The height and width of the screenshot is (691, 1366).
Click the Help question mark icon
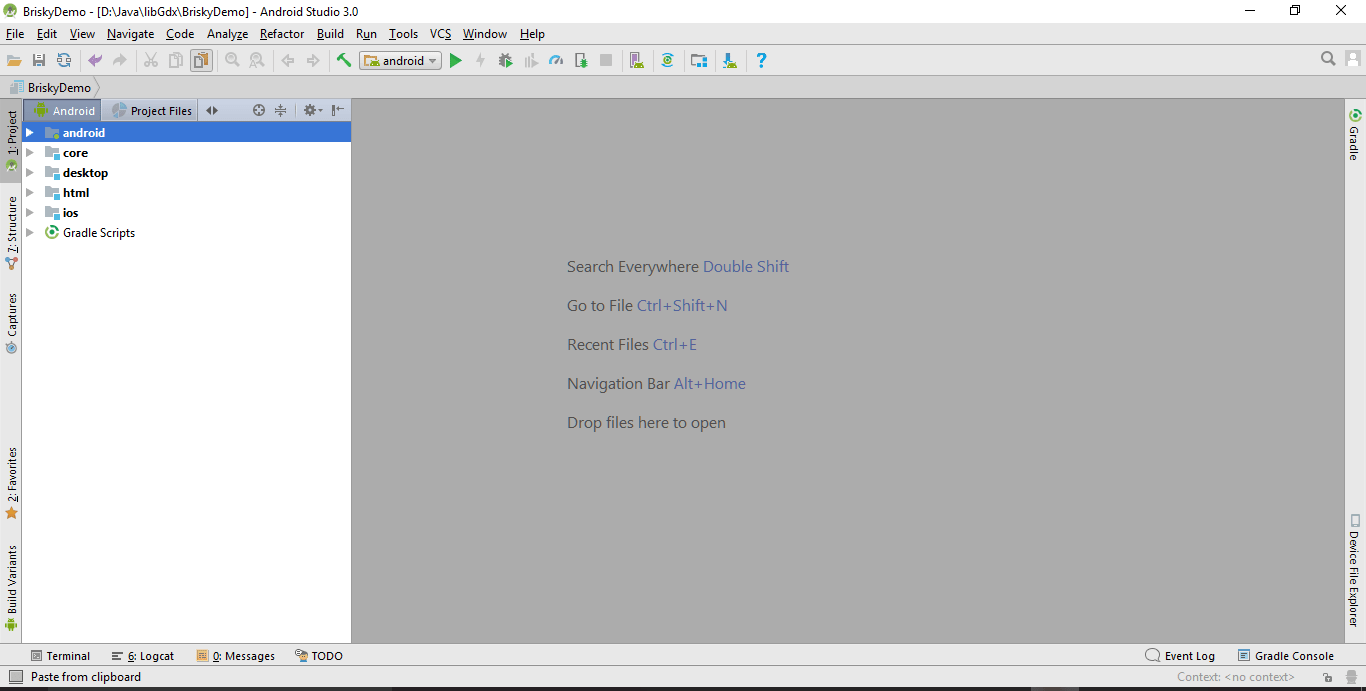(x=761, y=61)
